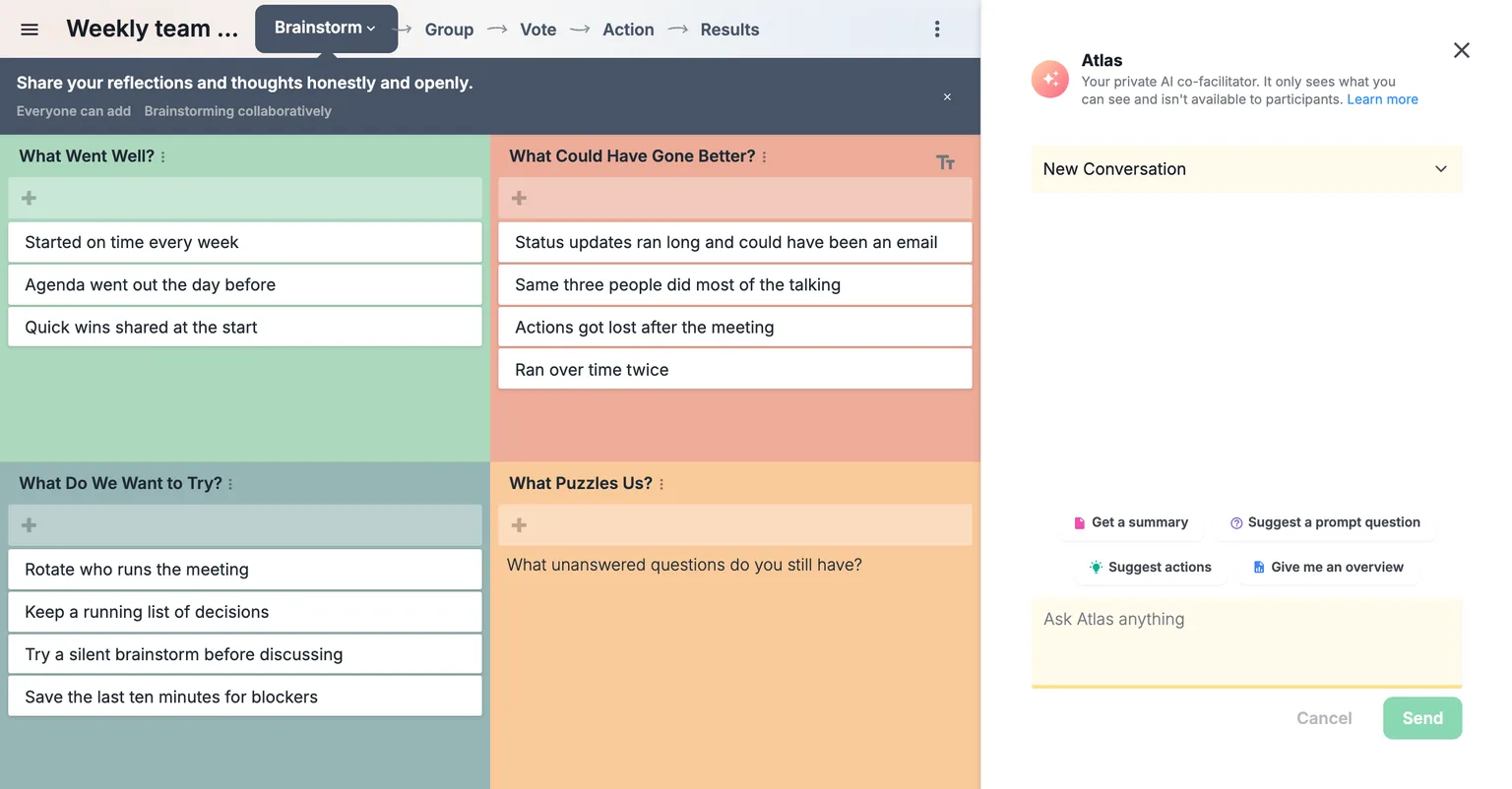Add a card under What Went Well
Screen dimensions: 1512x789
[x=245, y=198]
